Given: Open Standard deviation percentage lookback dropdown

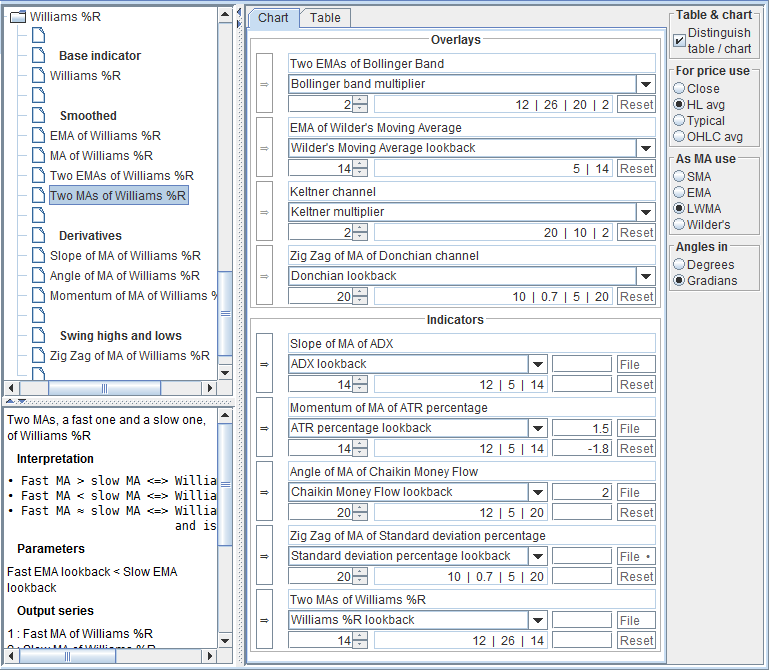Looking at the screenshot, I should coord(538,556).
